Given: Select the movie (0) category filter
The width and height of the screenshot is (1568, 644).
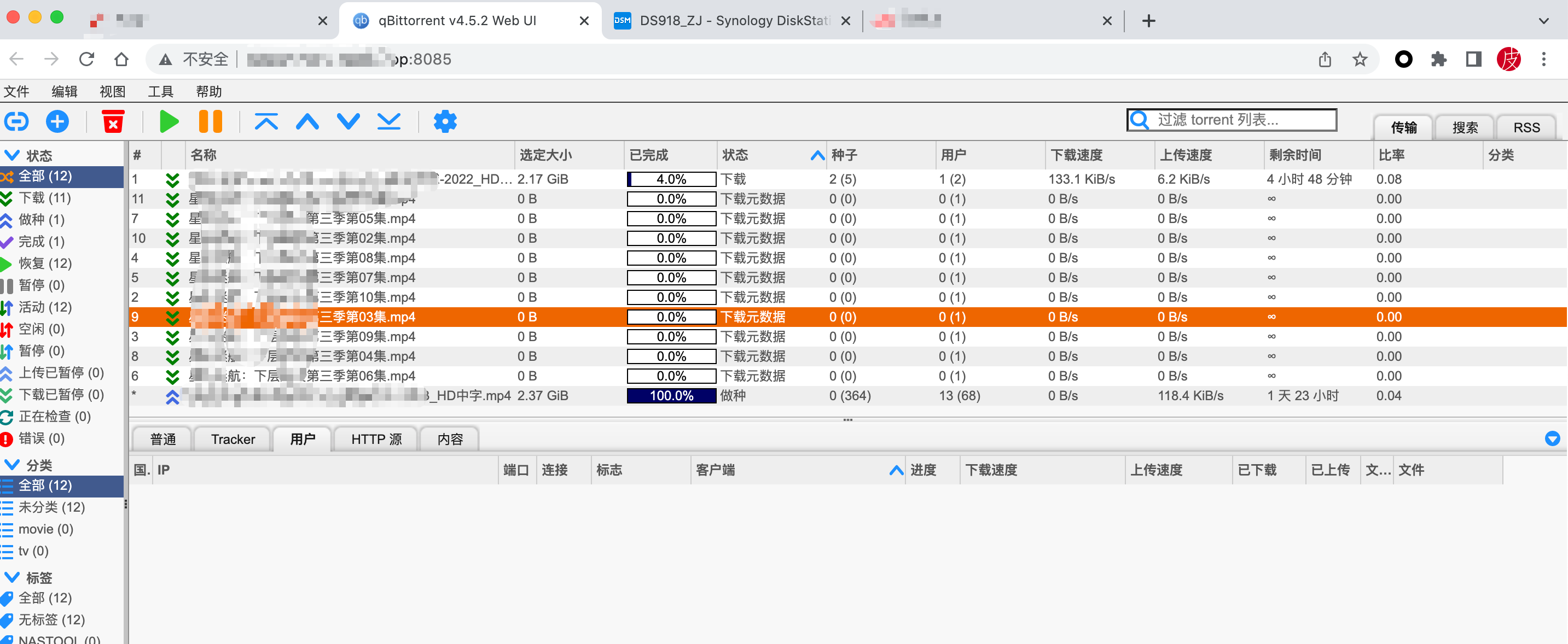Looking at the screenshot, I should click(x=45, y=529).
